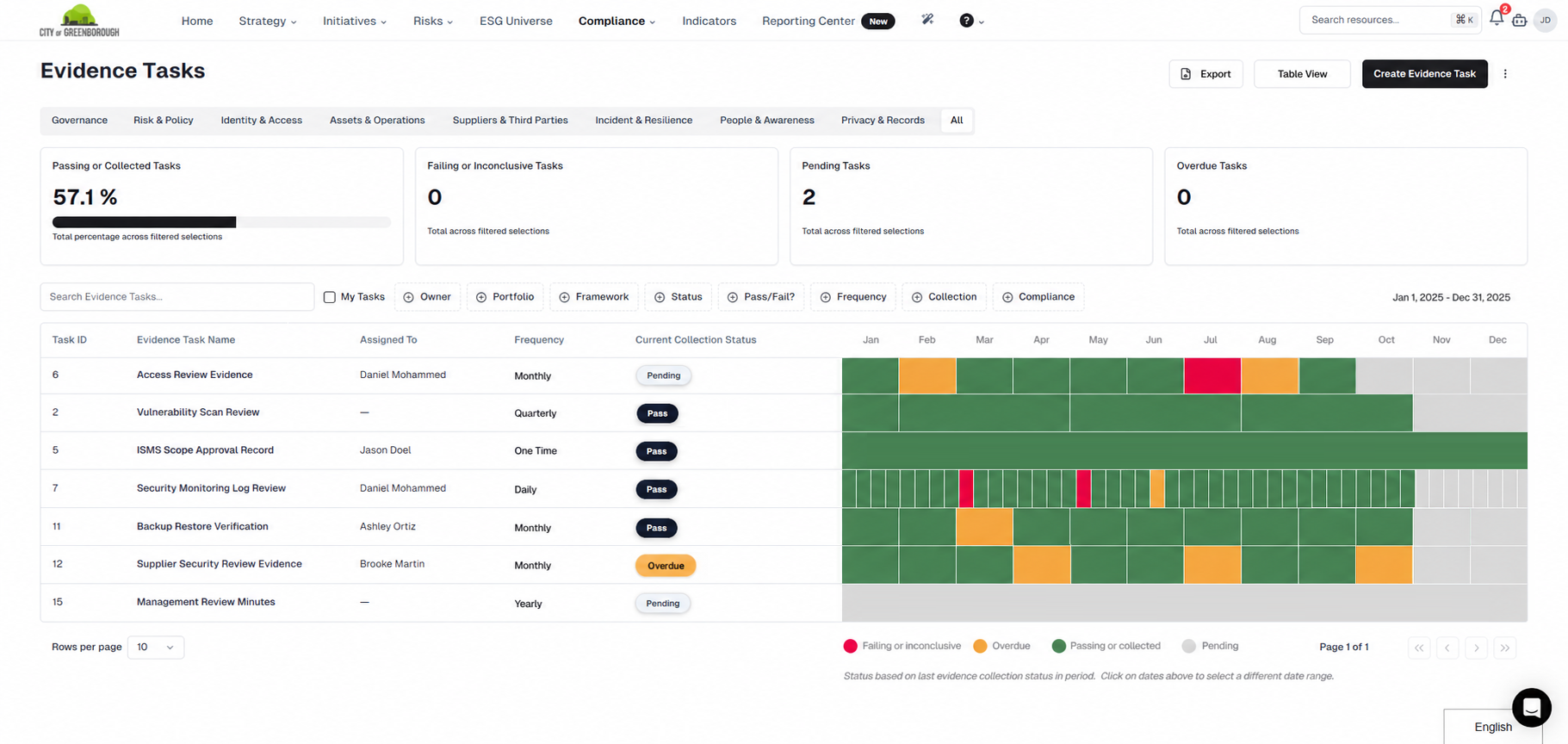Go to the Home page
Screen dimensions: 1568x744
pos(197,21)
